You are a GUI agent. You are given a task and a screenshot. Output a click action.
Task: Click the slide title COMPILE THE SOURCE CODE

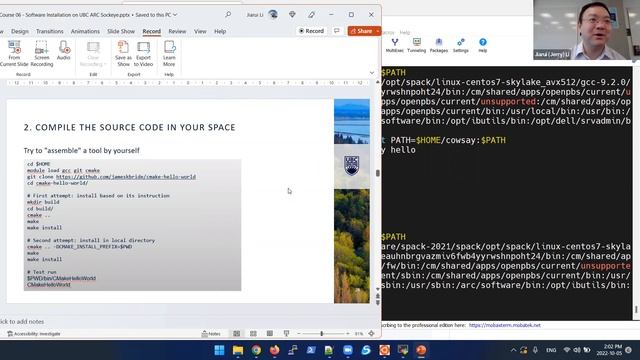[x=129, y=127]
